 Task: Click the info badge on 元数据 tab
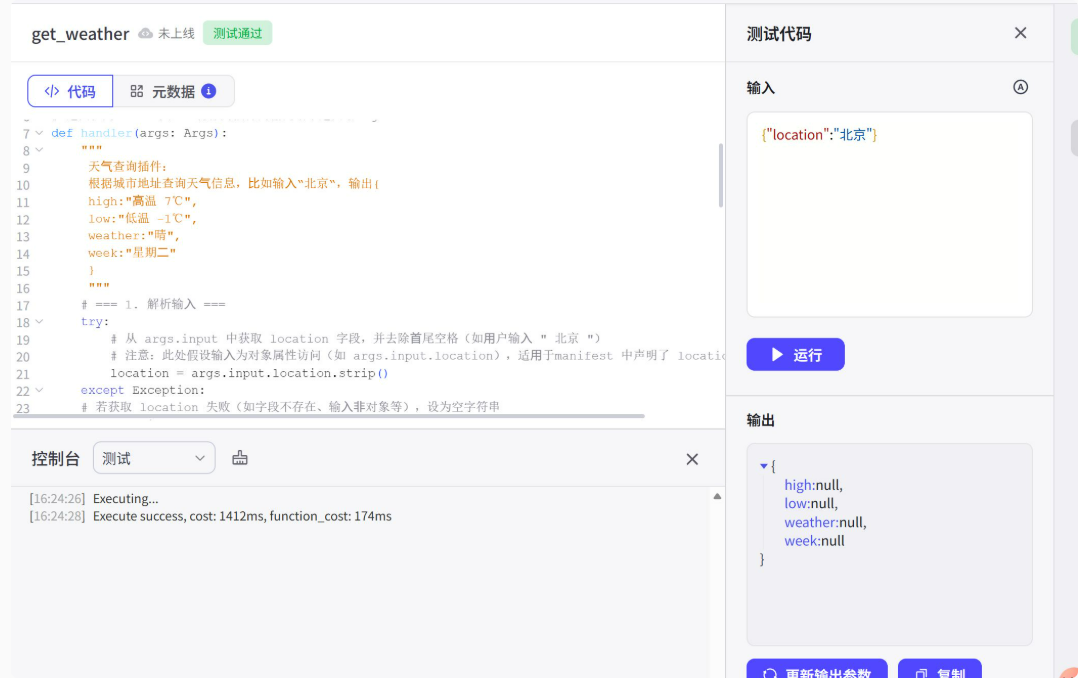pyautogui.click(x=208, y=91)
